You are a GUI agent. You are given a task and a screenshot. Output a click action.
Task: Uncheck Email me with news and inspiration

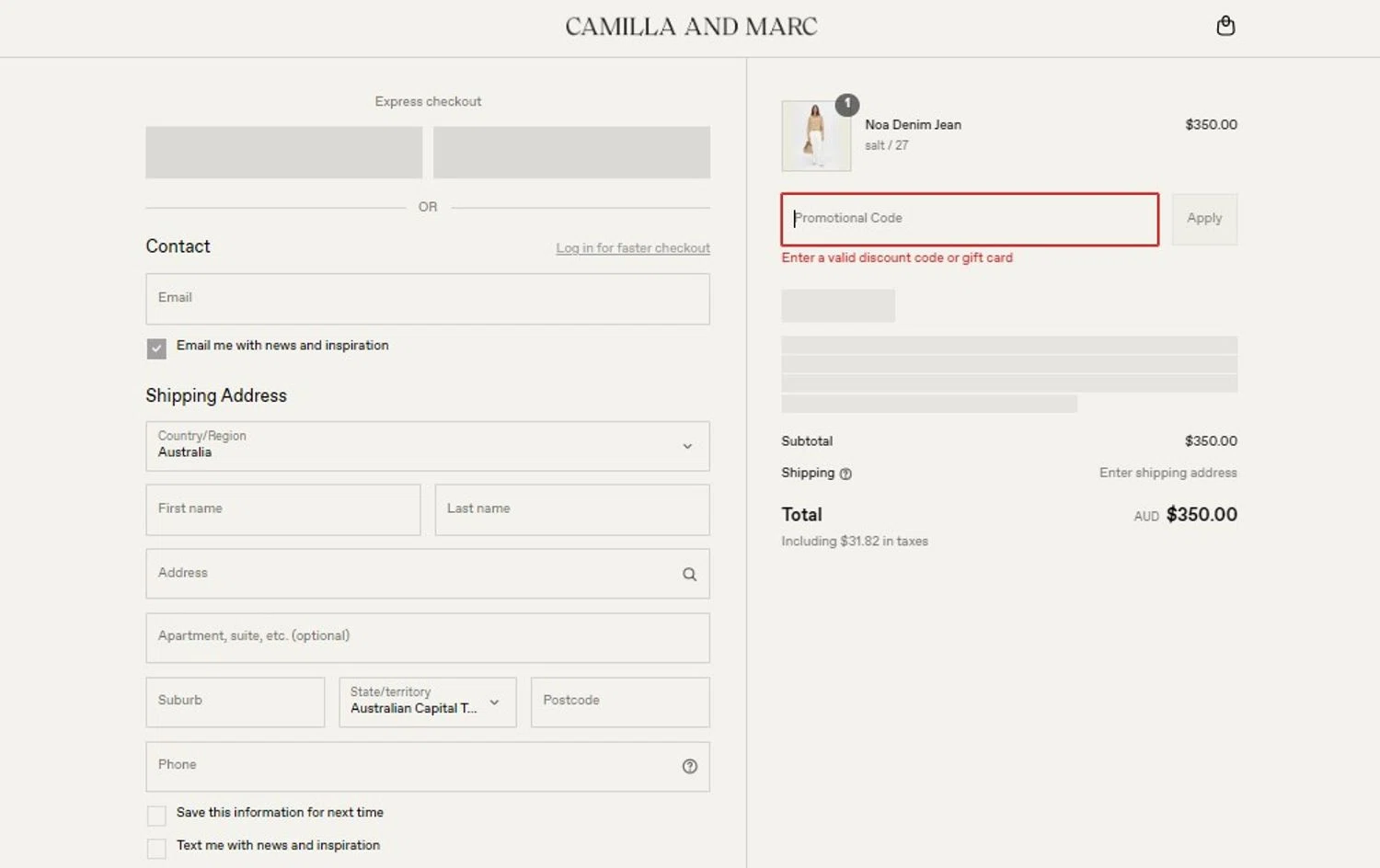(156, 348)
